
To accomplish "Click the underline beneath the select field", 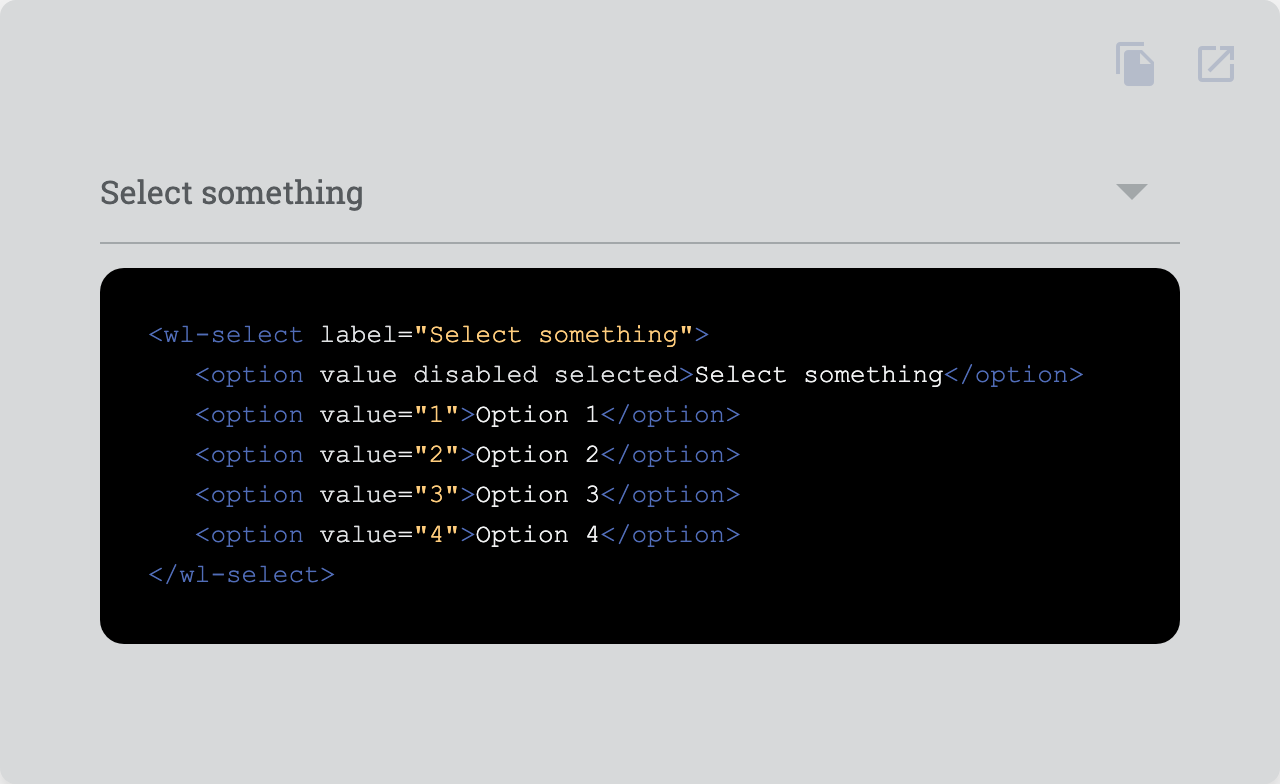I will coord(640,242).
